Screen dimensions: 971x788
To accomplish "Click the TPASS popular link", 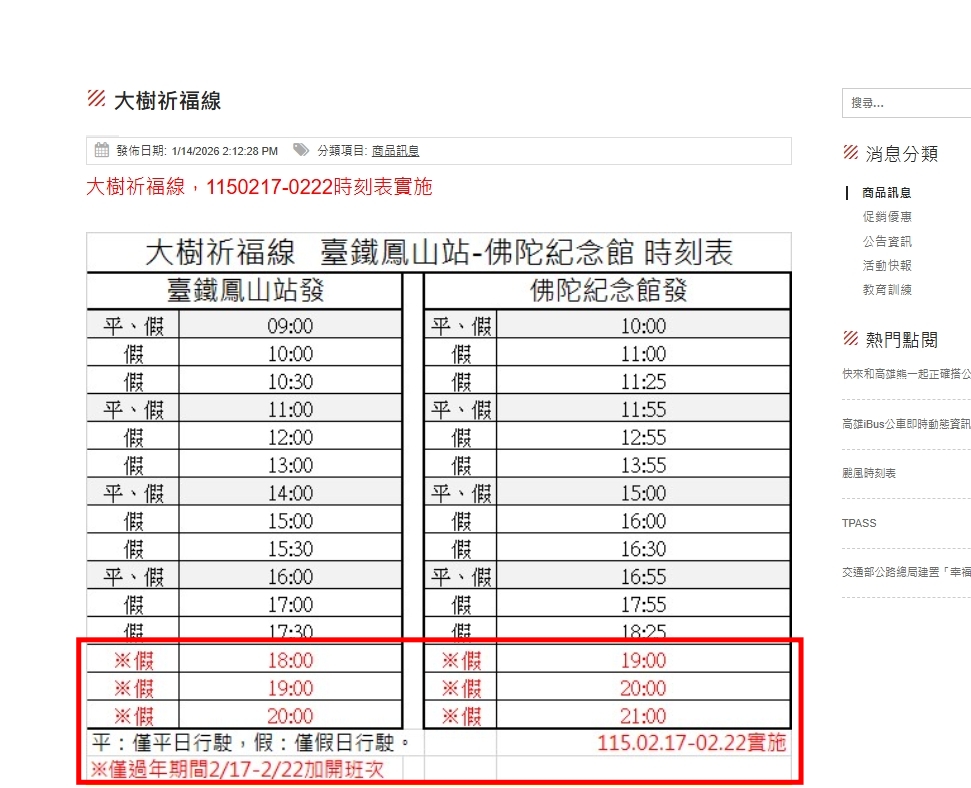I will pos(859,523).
